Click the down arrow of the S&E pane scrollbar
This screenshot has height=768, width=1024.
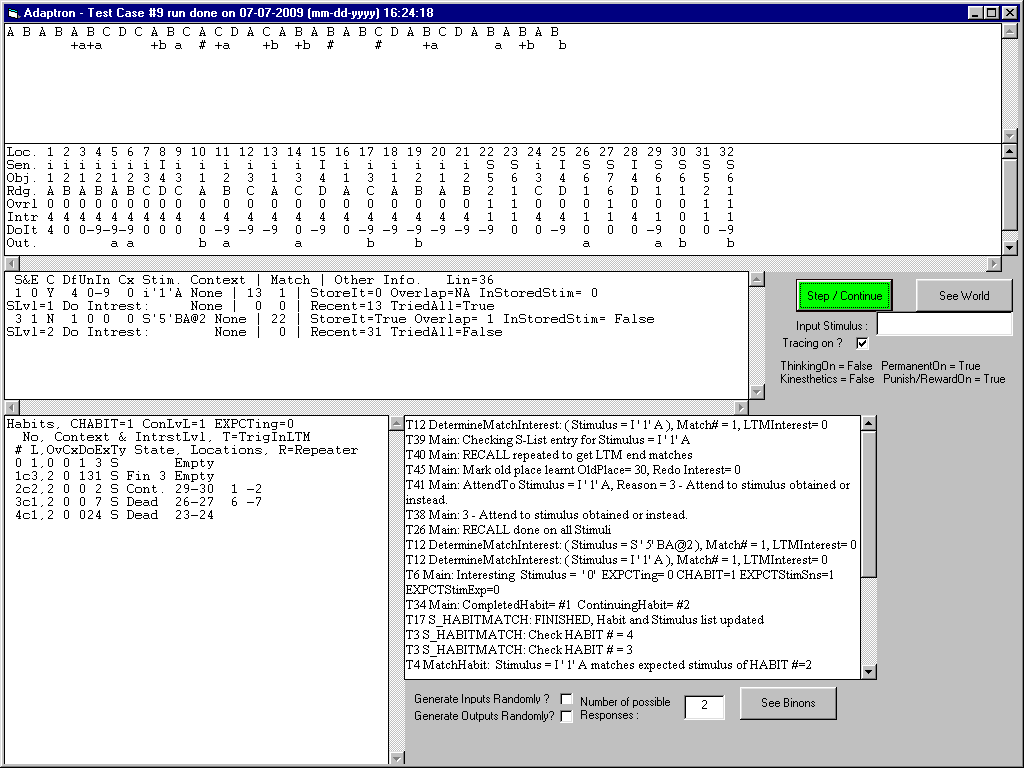pyautogui.click(x=756, y=392)
